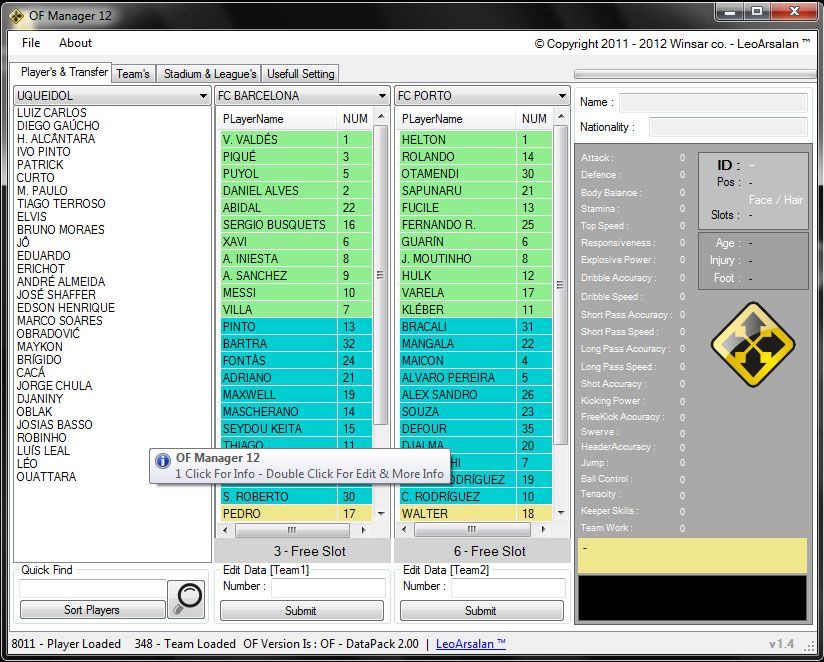Screen dimensions: 824x662
Task: Select HULK in the Porto list
Action: coord(458,276)
